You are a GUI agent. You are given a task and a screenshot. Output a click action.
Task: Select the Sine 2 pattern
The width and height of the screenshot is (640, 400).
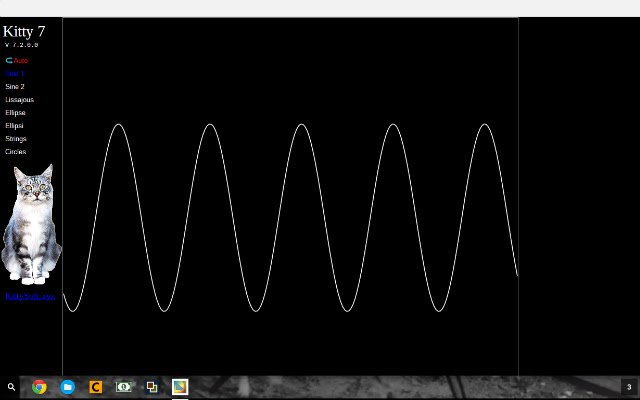(x=15, y=87)
